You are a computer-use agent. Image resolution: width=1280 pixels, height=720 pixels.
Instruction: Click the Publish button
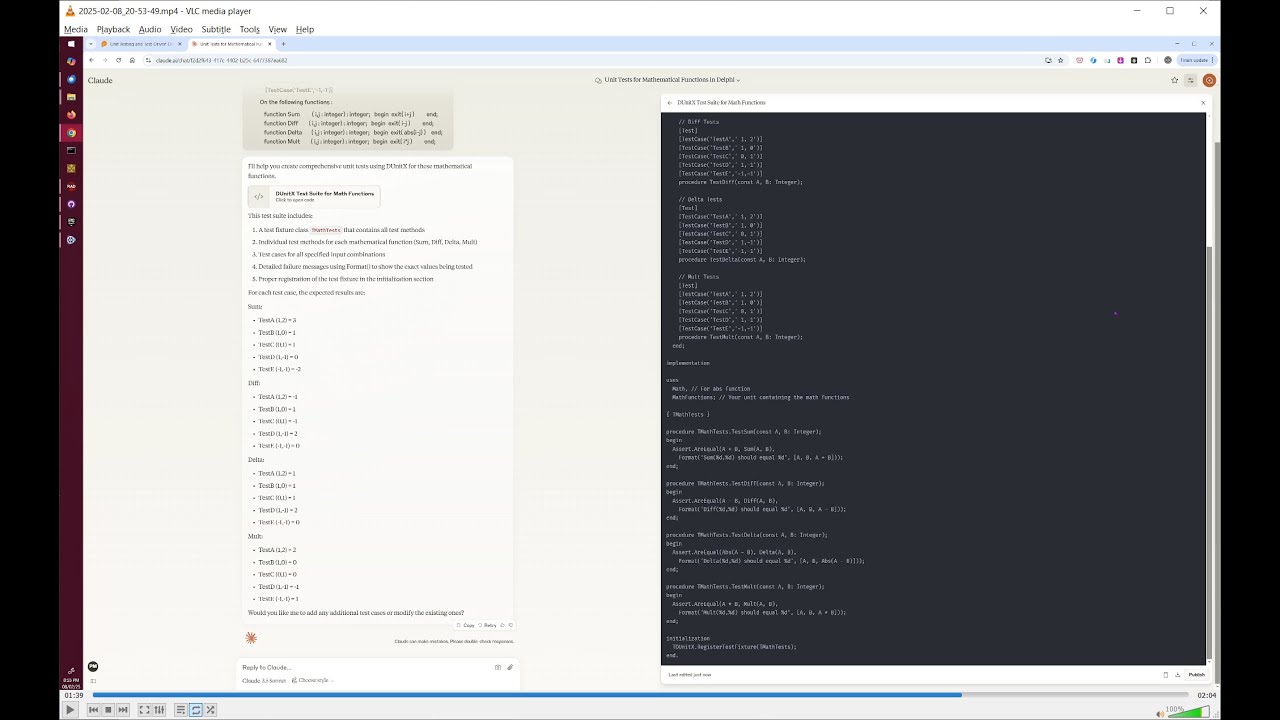1196,675
